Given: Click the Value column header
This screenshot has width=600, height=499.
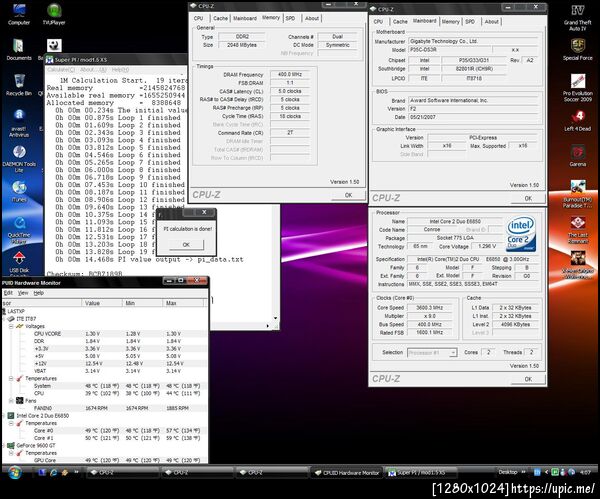Looking at the screenshot, I should pyautogui.click(x=101, y=303).
